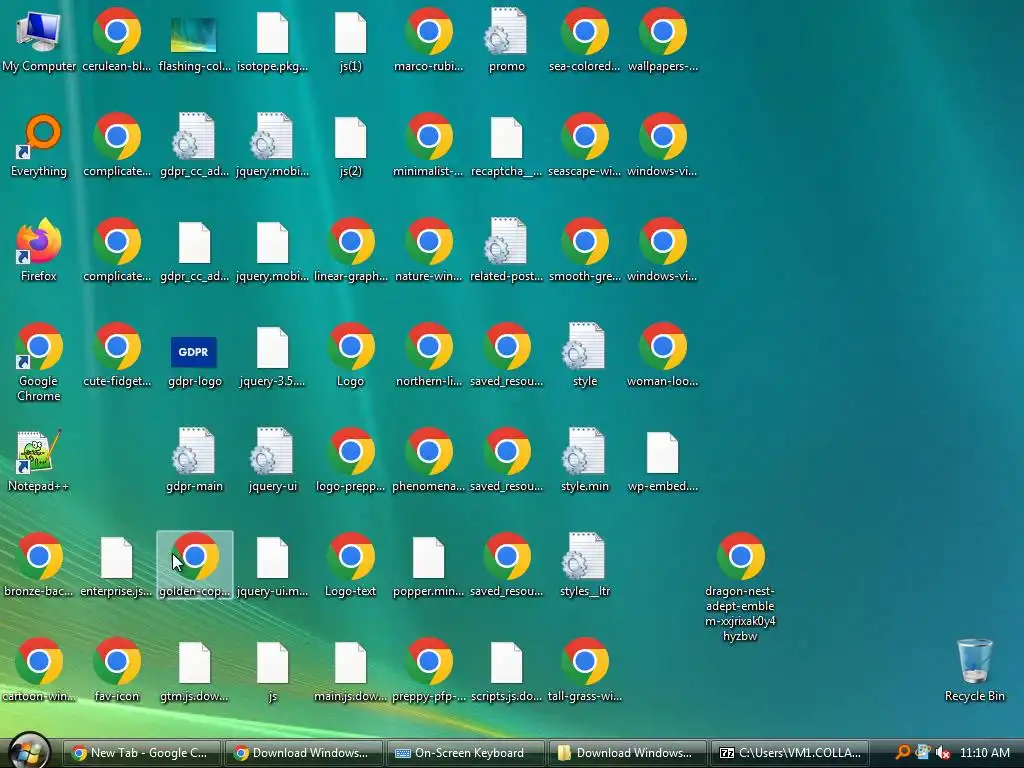Open Everything search tray icon

click(x=903, y=753)
